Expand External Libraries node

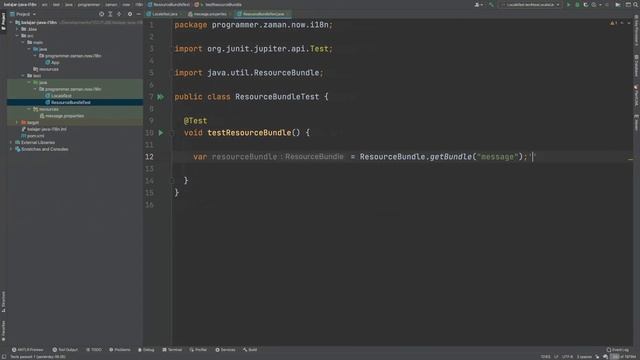[x=11, y=142]
